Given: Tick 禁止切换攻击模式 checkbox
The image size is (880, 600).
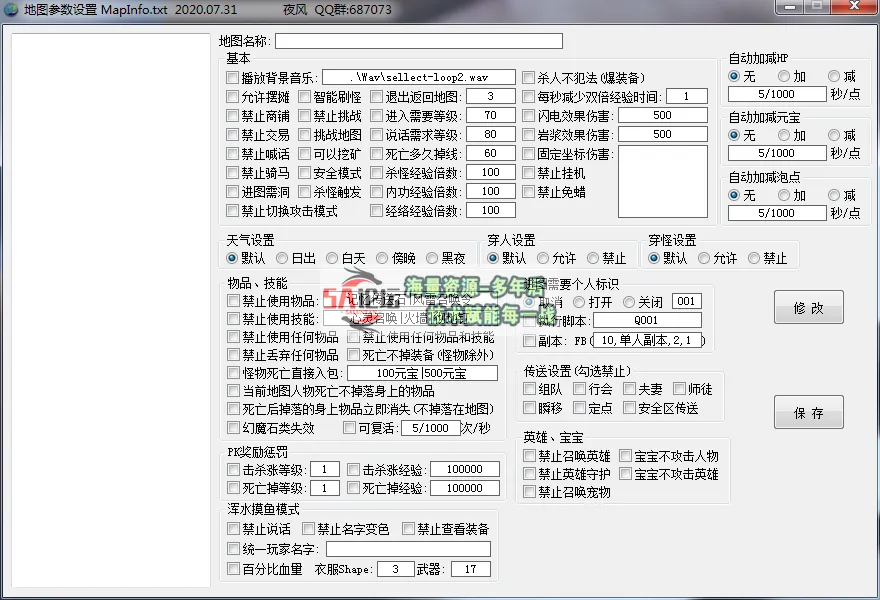Looking at the screenshot, I should [232, 210].
